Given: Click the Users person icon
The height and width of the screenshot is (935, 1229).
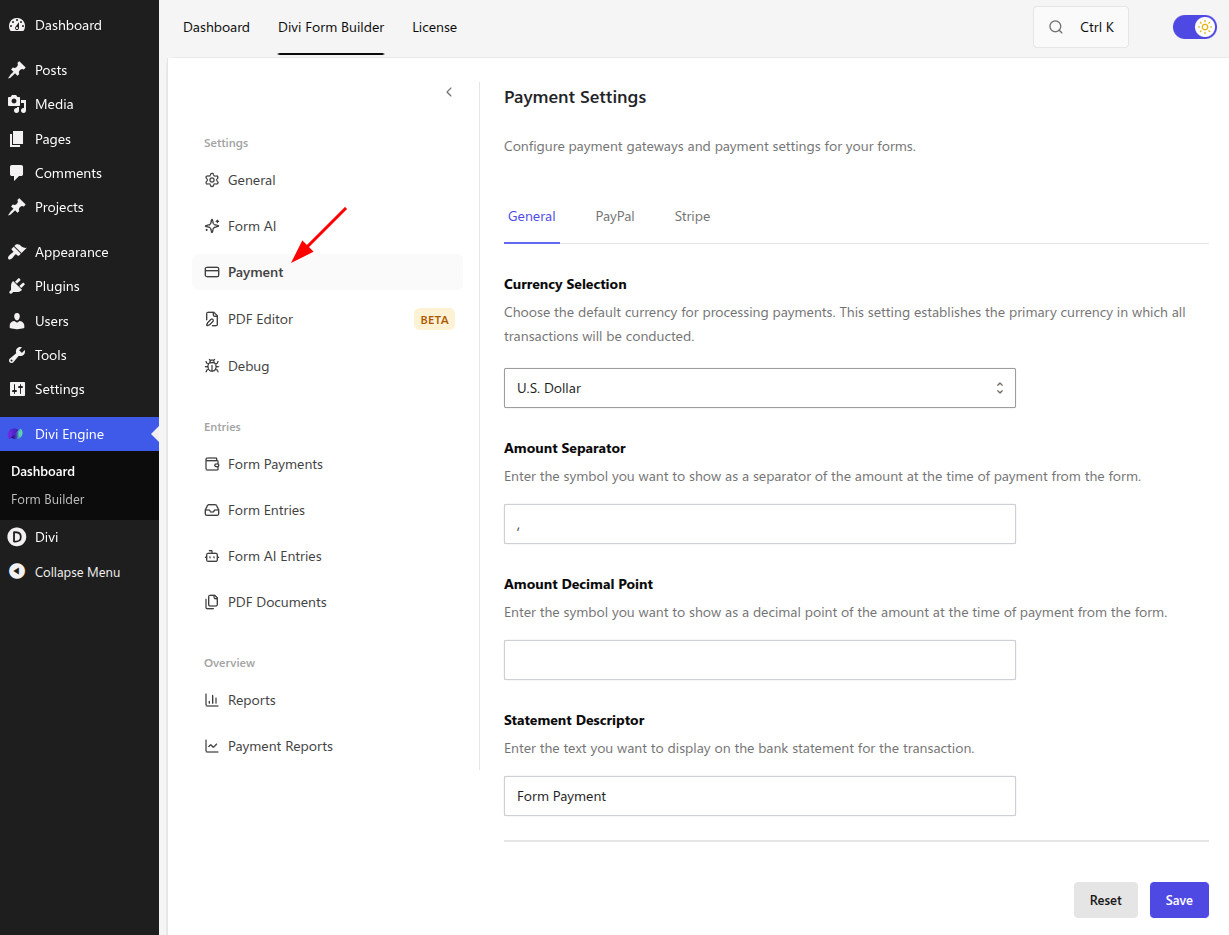Looking at the screenshot, I should [x=17, y=321].
